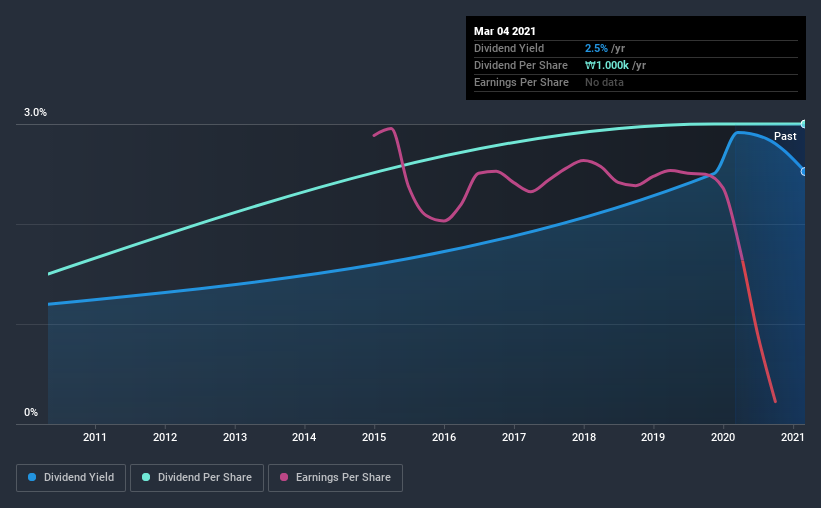Toggle the Earnings Per Share legend button
The height and width of the screenshot is (508, 821).
(335, 478)
